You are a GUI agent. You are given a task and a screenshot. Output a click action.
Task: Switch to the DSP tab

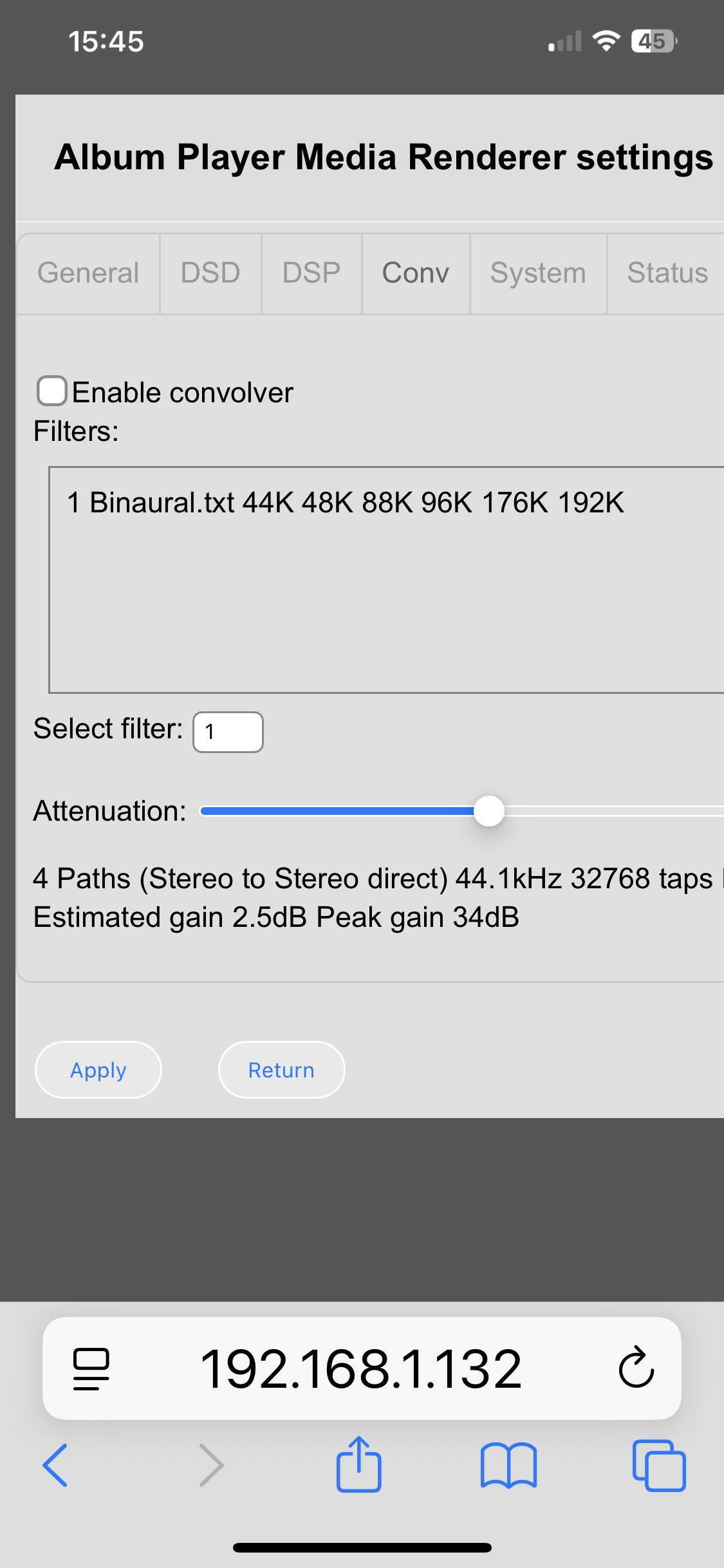click(x=311, y=273)
